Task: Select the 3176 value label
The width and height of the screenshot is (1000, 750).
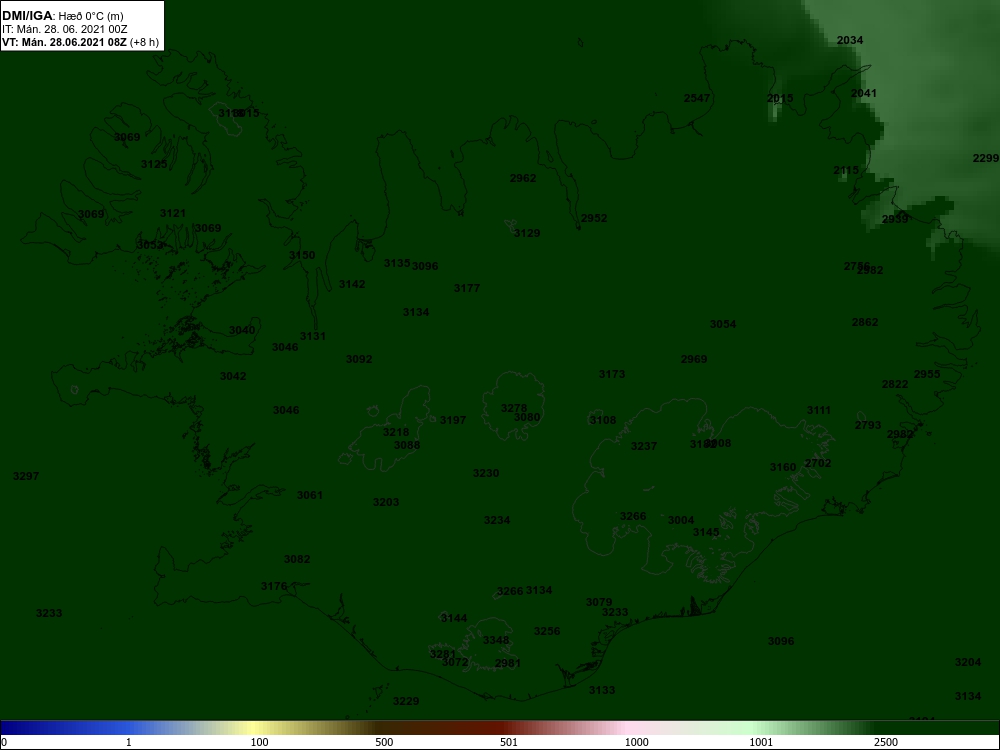Action: [274, 586]
